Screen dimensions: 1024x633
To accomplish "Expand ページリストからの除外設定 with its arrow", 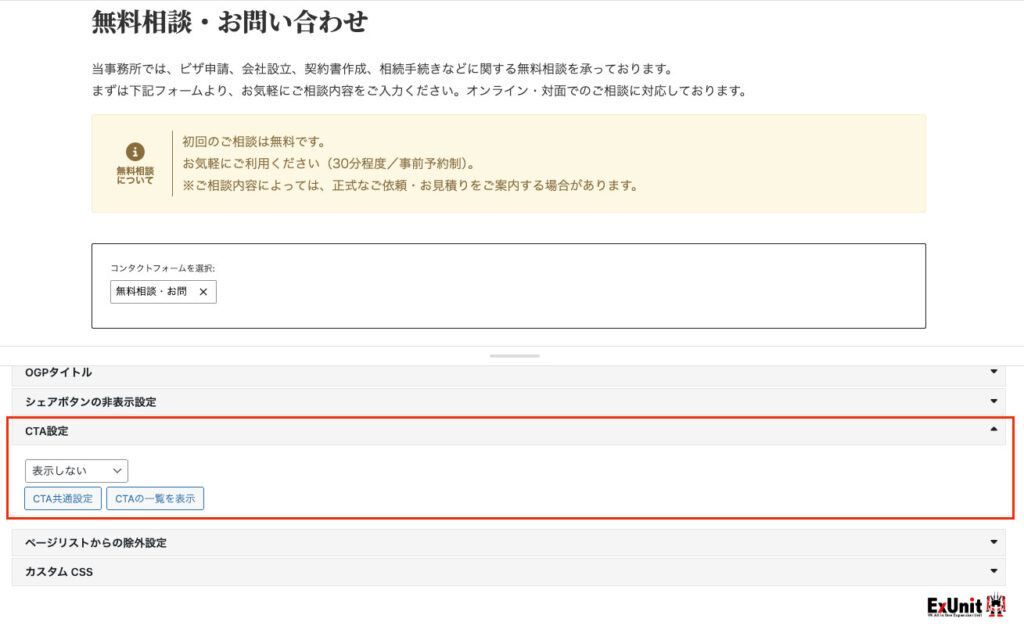I will (x=993, y=542).
